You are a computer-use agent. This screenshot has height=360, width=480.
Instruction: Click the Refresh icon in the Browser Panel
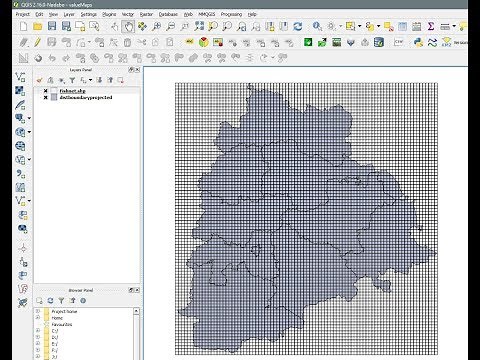pos(50,301)
